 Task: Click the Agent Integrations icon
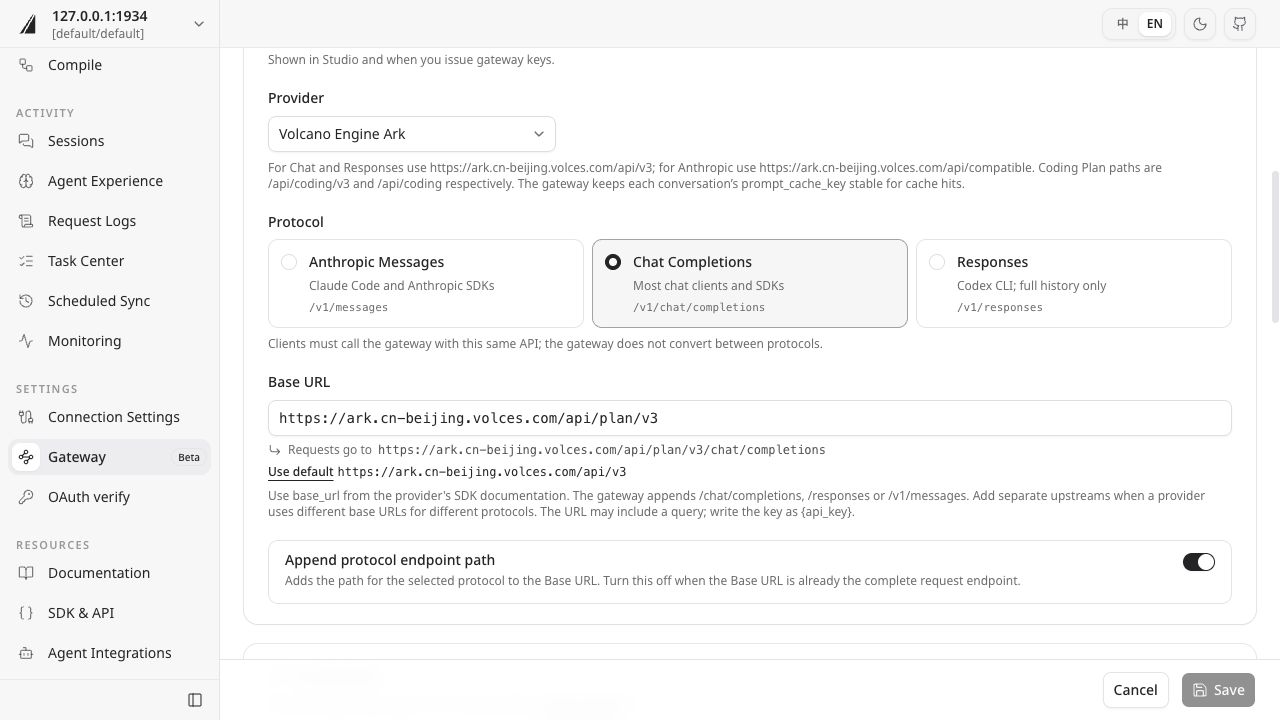click(x=26, y=653)
